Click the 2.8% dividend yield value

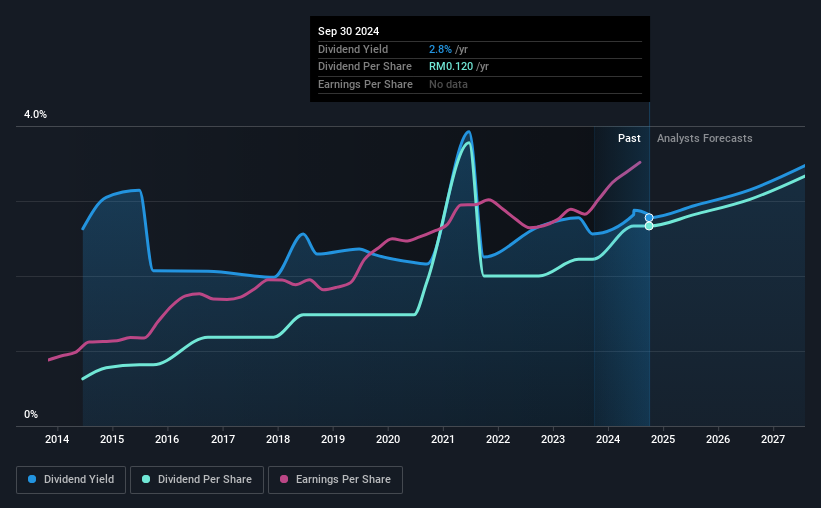440,49
